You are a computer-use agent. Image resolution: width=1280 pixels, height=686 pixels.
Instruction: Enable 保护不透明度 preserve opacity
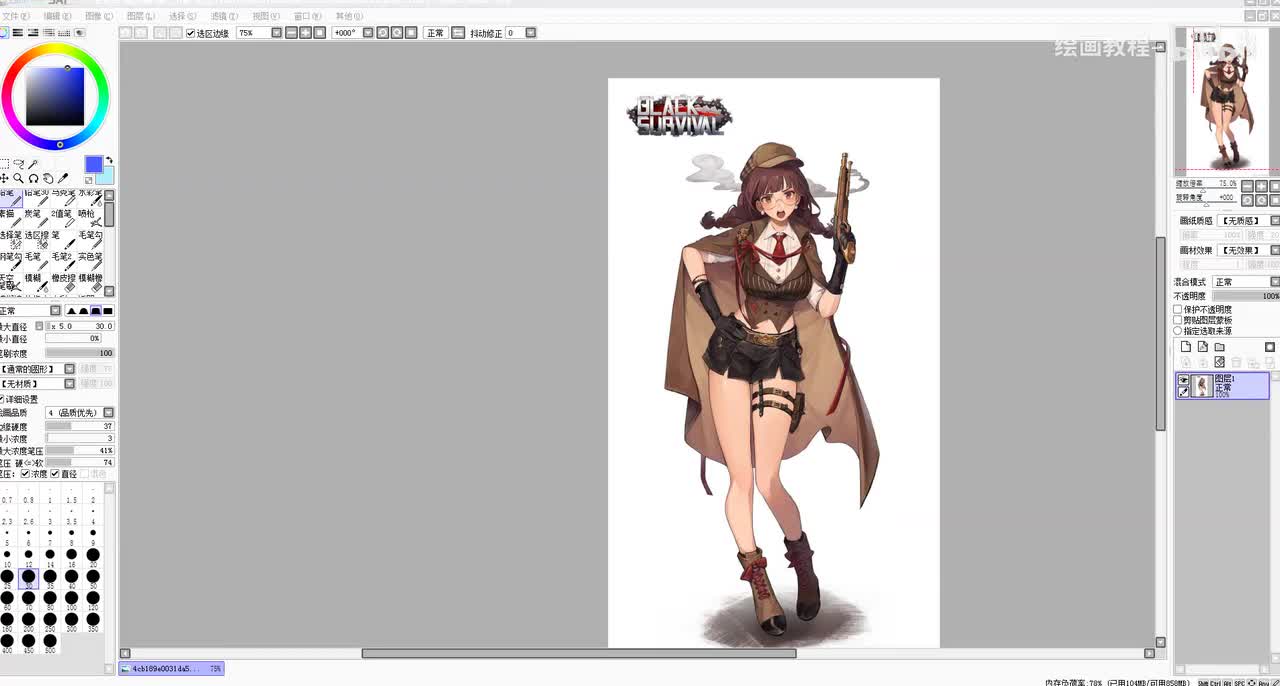coord(1178,310)
